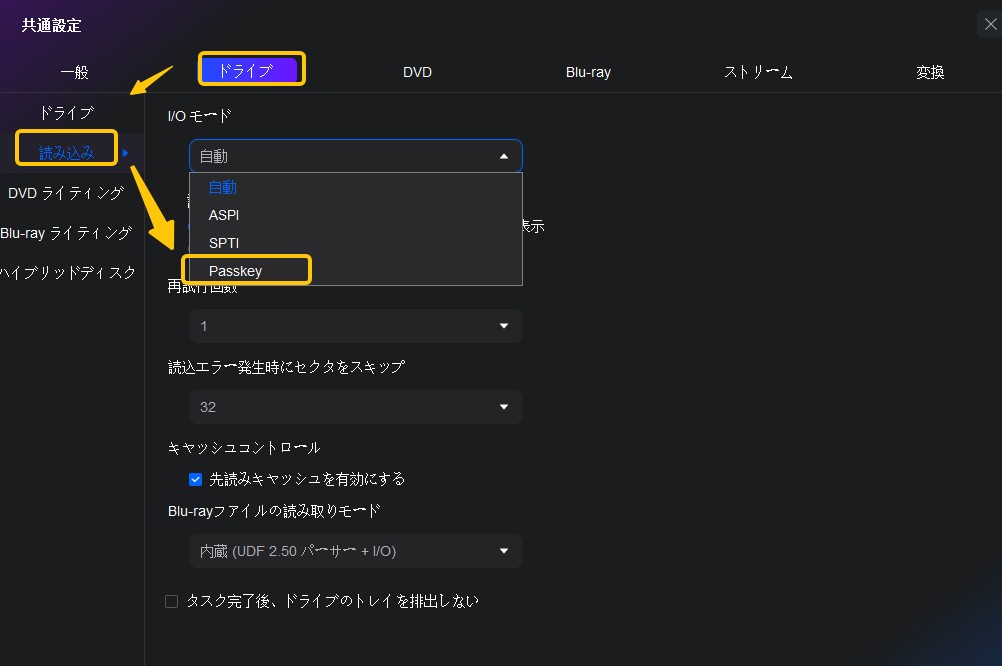
Task: Select 自動 in the open dropdown list
Action: [x=223, y=187]
